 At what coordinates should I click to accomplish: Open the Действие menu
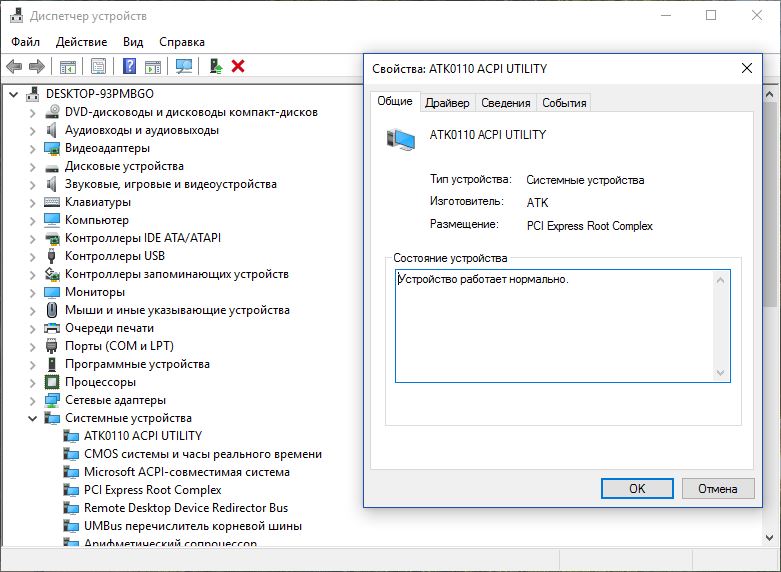click(x=81, y=42)
